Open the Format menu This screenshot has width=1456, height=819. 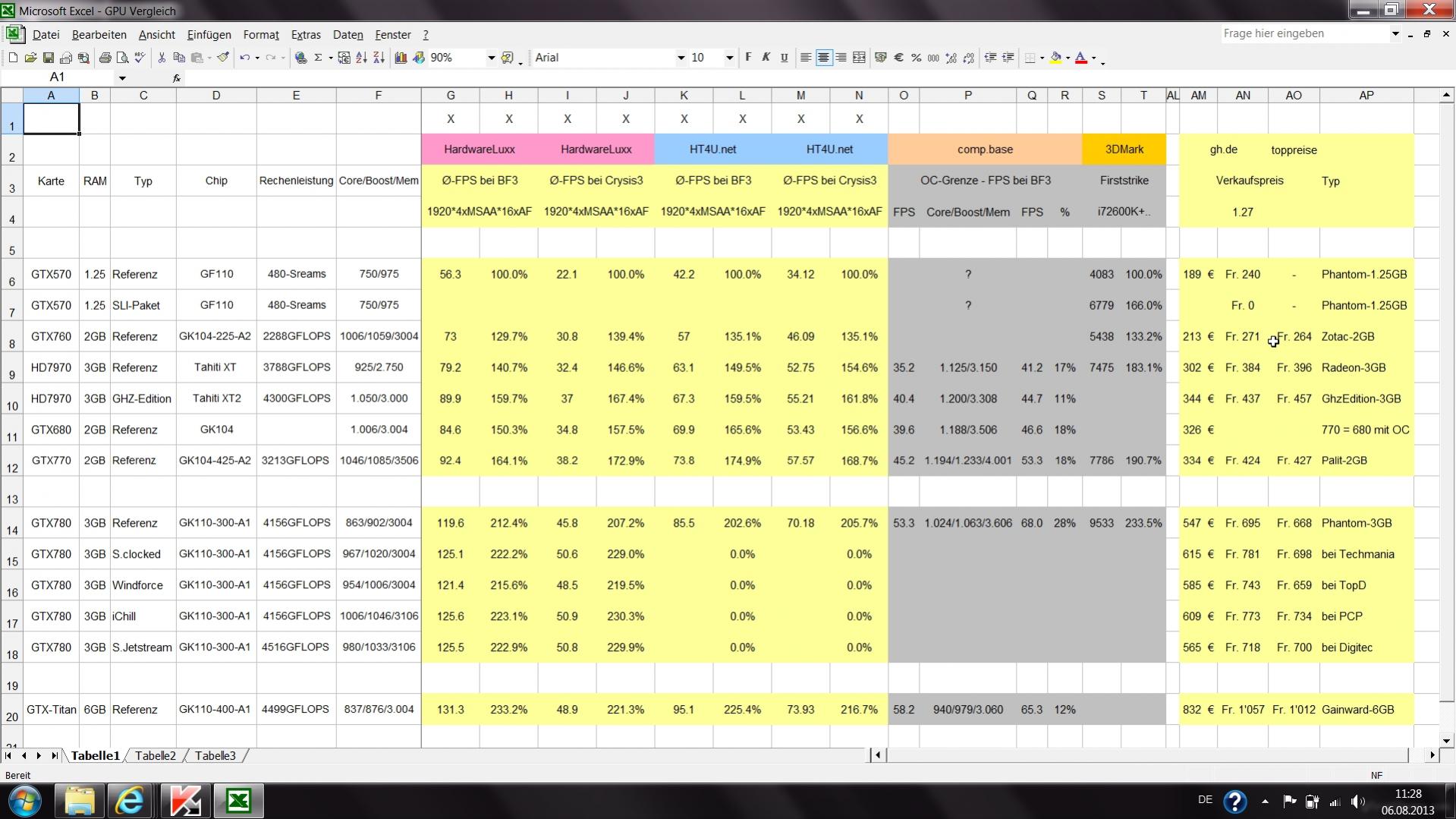pos(260,35)
